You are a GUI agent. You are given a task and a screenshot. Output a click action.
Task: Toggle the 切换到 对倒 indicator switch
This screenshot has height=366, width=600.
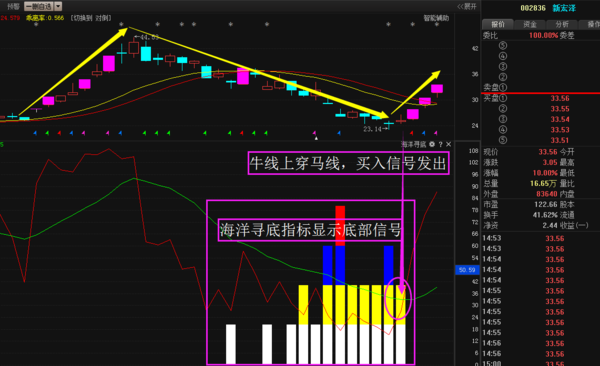(91, 18)
